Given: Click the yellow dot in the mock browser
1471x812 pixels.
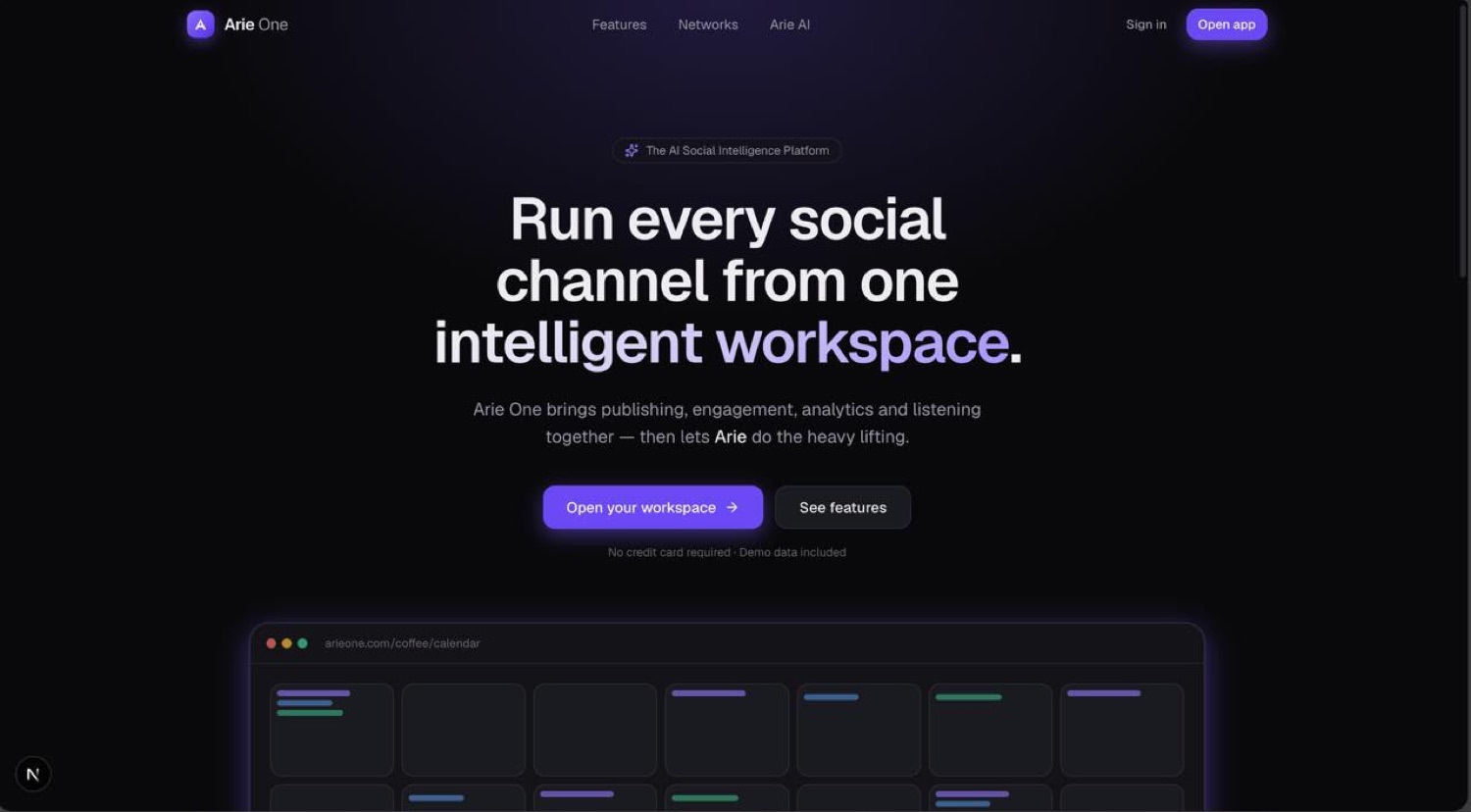Looking at the screenshot, I should (x=287, y=643).
